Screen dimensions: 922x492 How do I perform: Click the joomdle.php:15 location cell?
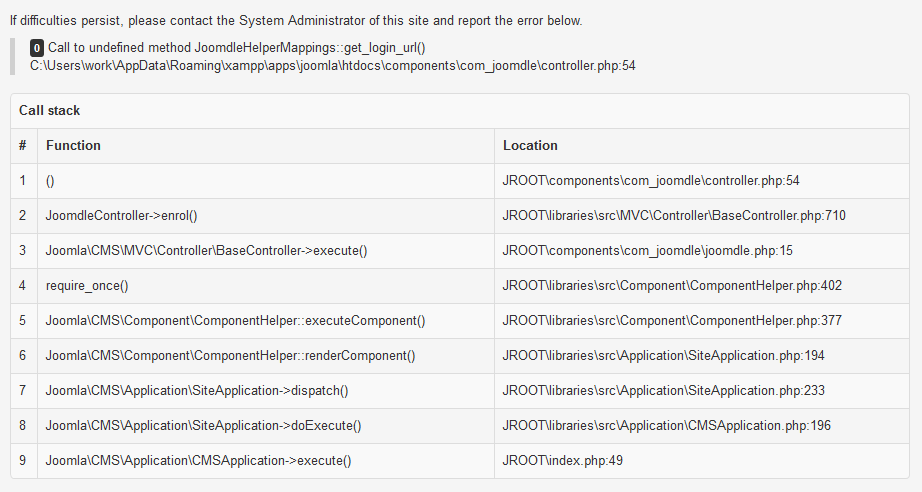(x=647, y=250)
